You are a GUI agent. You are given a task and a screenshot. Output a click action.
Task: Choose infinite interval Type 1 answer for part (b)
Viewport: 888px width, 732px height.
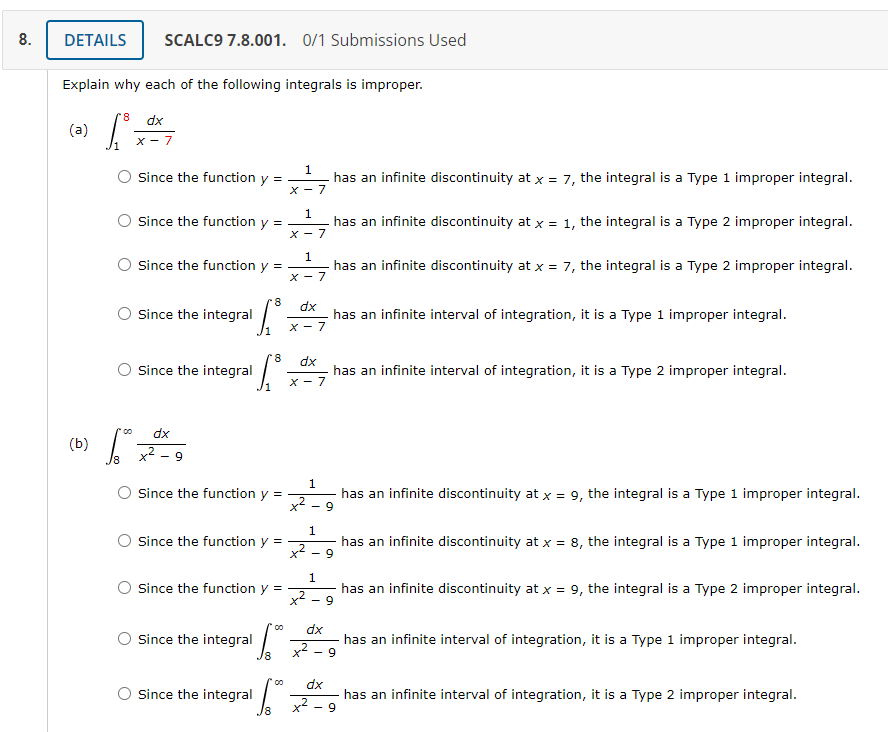124,638
